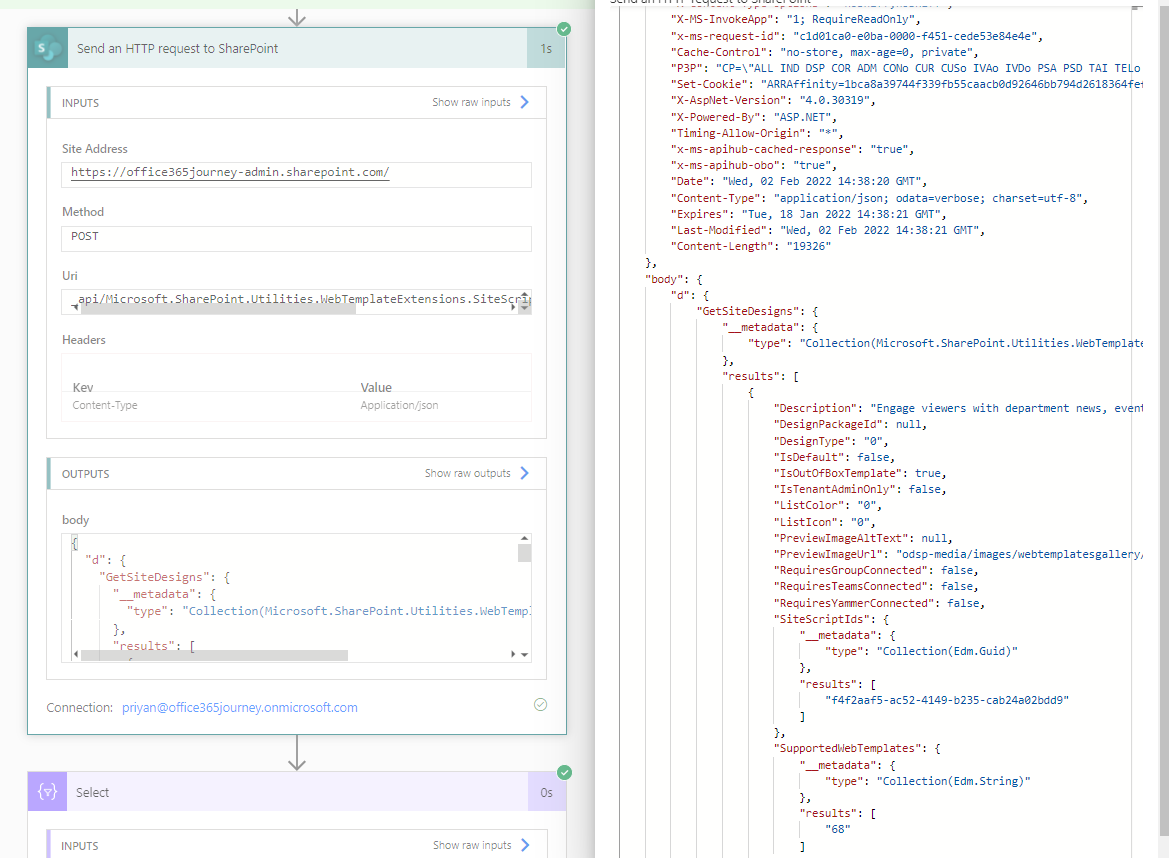Image resolution: width=1169 pixels, height=858 pixels.
Task: Click the "x-ms-request-id" header line
Action: (x=857, y=36)
